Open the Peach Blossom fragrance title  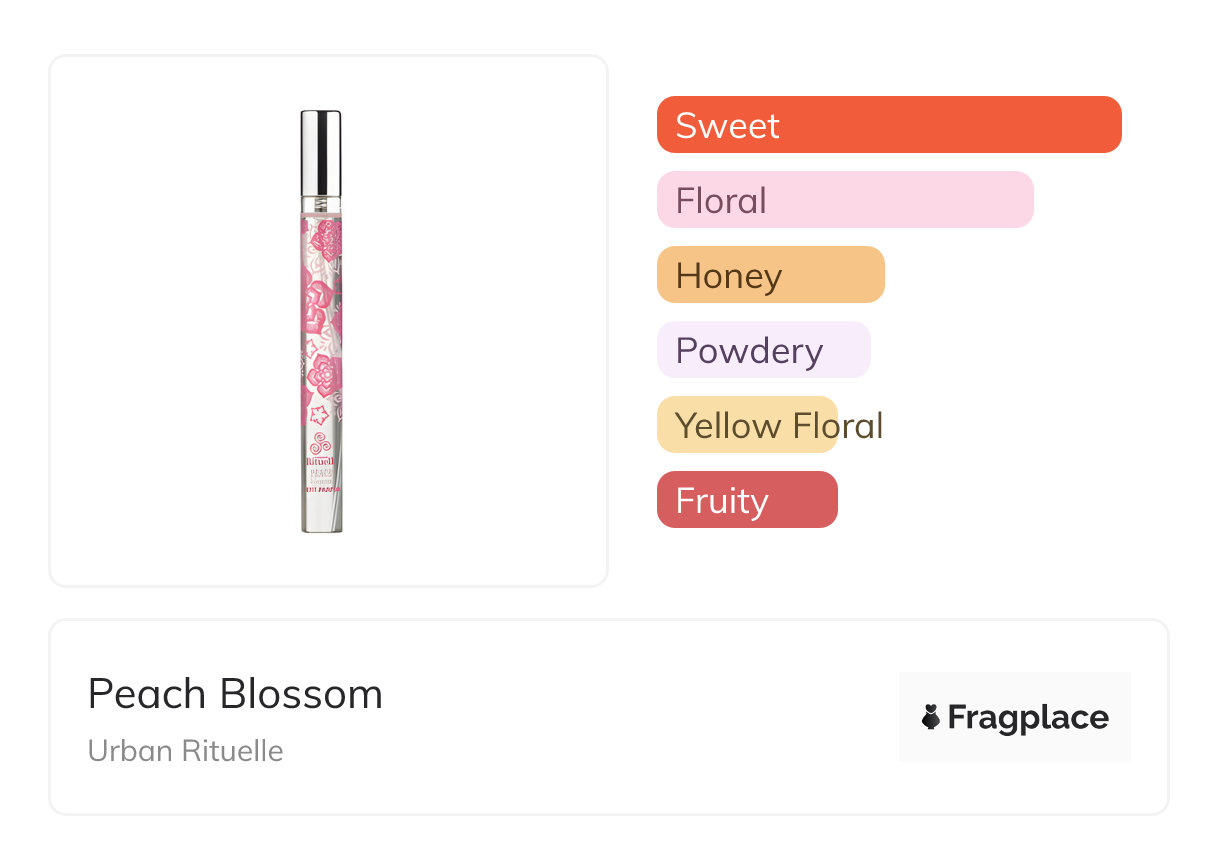(x=235, y=694)
